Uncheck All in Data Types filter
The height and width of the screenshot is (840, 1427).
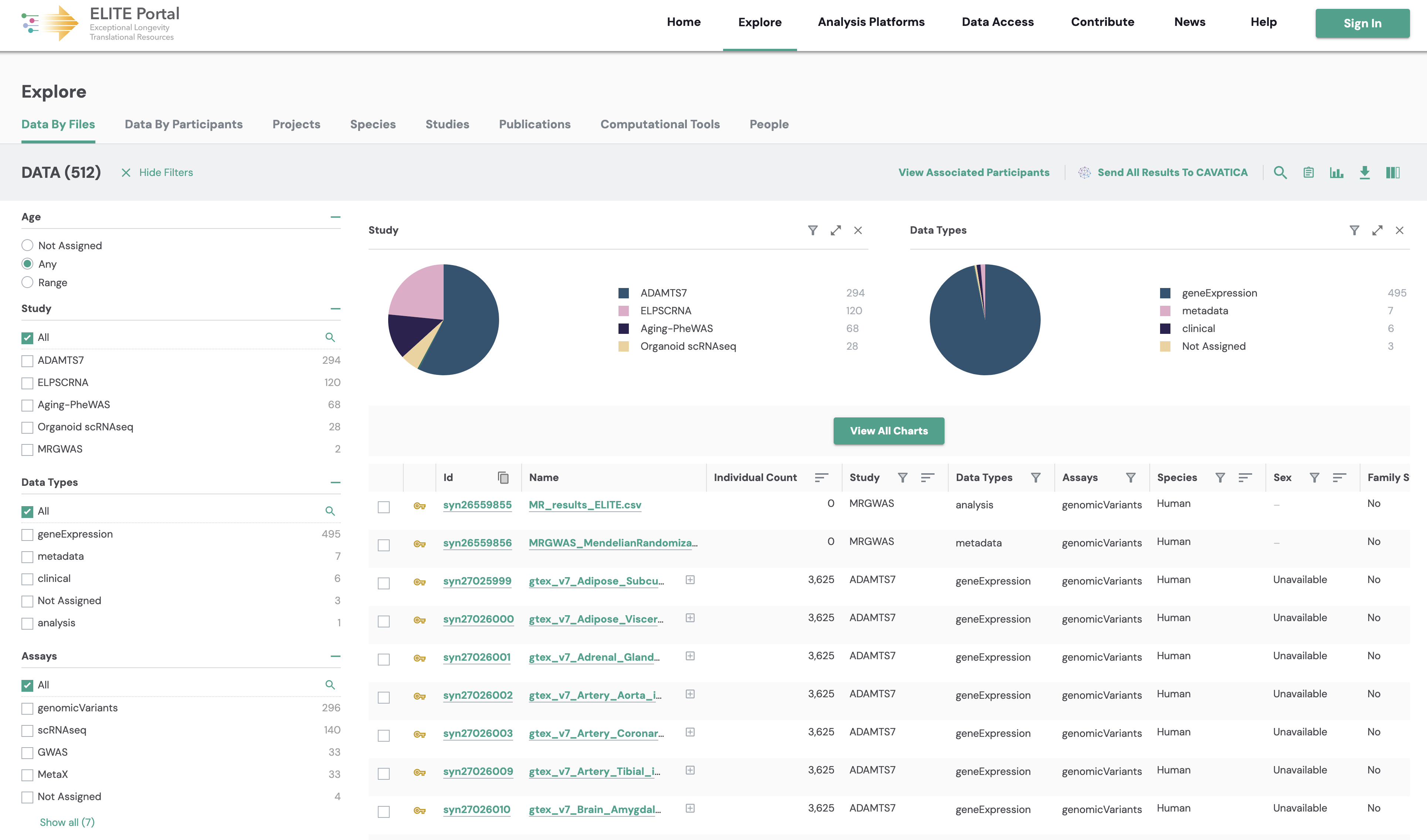click(x=27, y=511)
